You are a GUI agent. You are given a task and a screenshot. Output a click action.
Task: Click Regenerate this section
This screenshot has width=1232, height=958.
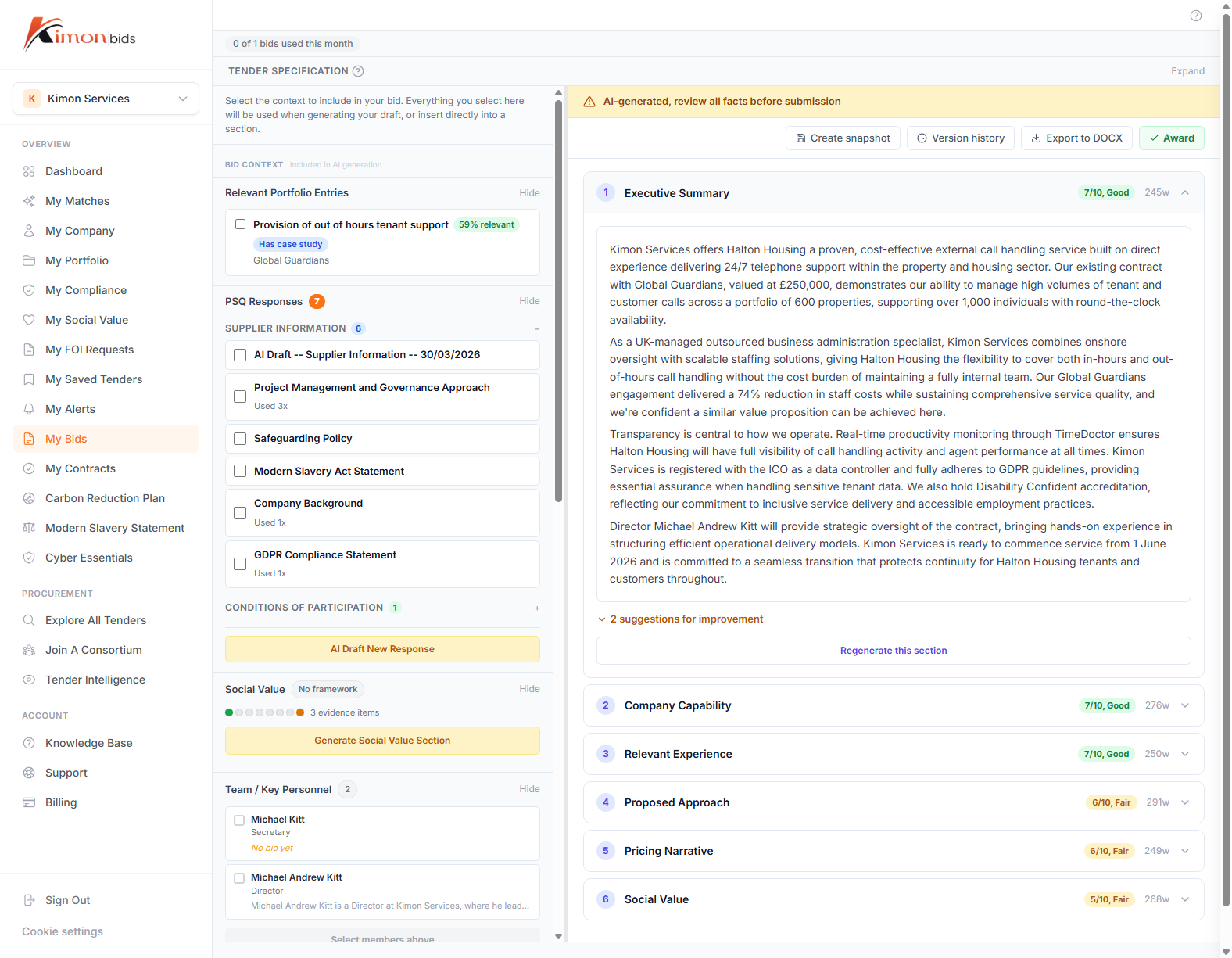(x=894, y=651)
